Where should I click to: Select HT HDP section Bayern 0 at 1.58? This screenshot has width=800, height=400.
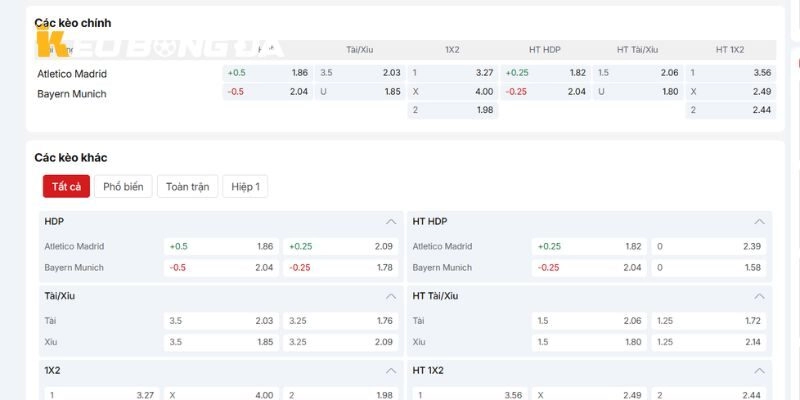[709, 268]
